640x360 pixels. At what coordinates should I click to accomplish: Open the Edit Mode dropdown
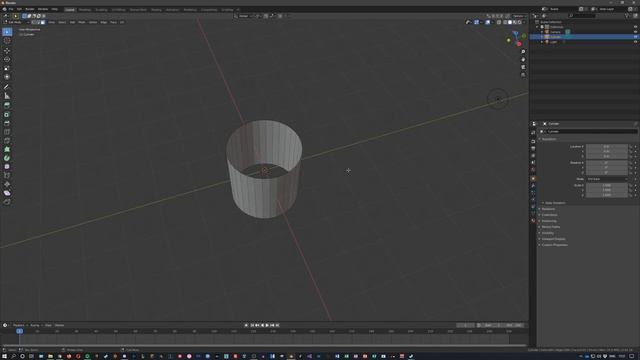pyautogui.click(x=16, y=22)
